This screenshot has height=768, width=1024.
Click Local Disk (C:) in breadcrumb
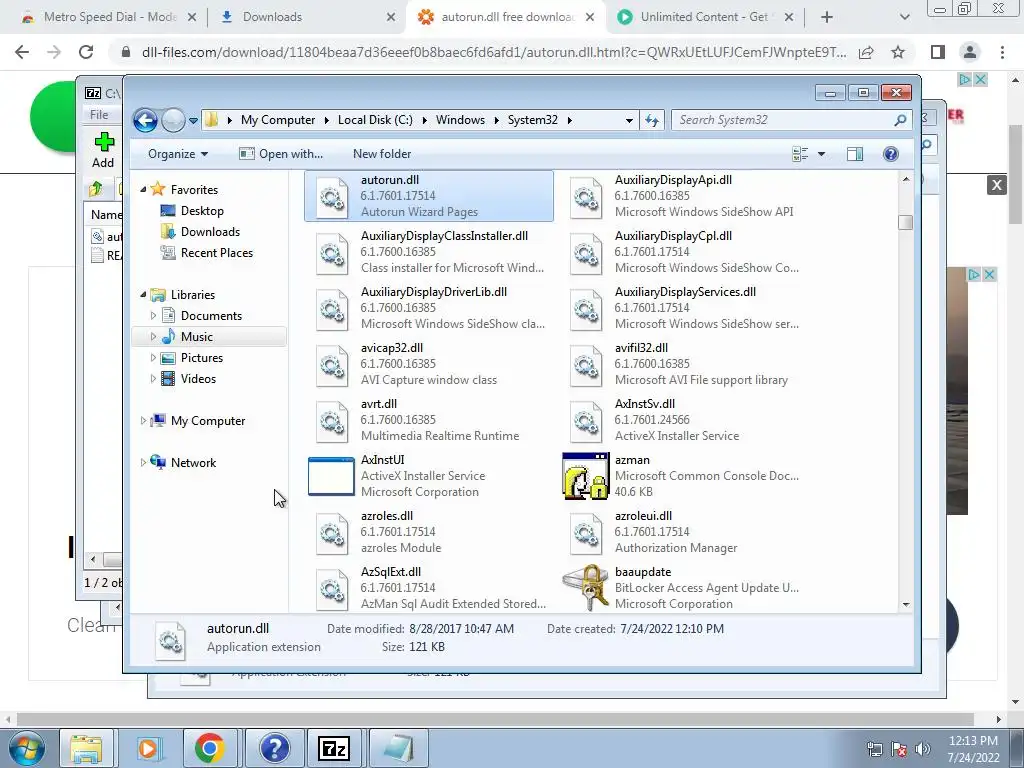(375, 120)
